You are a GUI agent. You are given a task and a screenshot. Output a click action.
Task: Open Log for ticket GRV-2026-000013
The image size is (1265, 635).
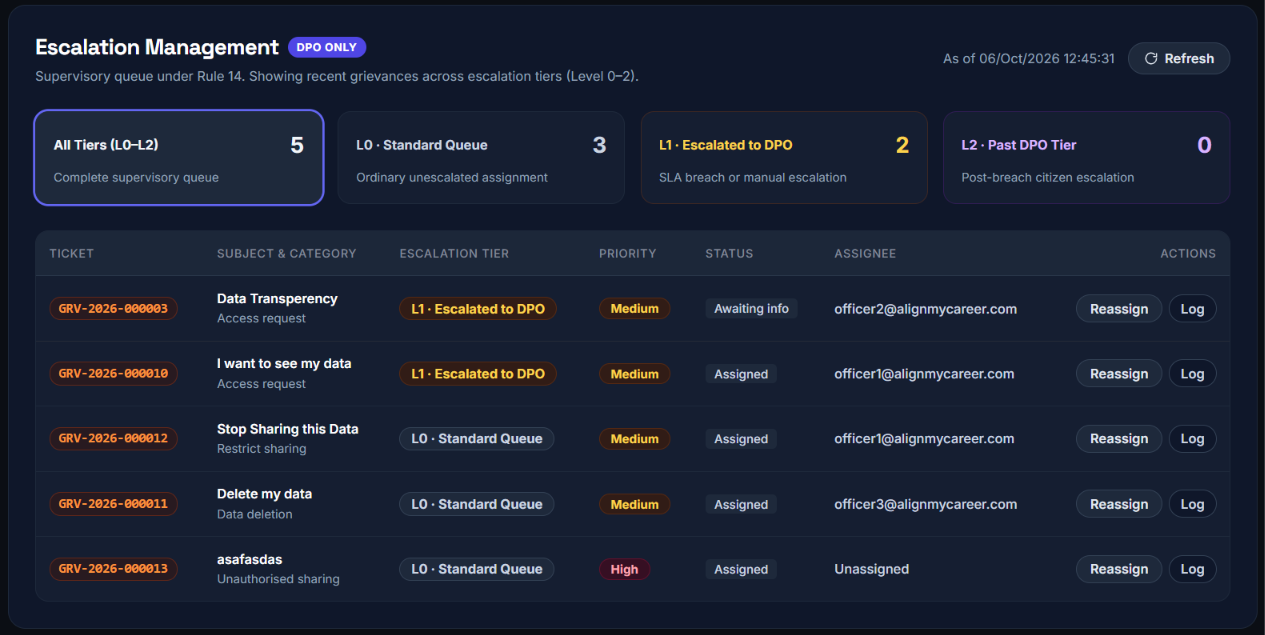tap(1192, 569)
